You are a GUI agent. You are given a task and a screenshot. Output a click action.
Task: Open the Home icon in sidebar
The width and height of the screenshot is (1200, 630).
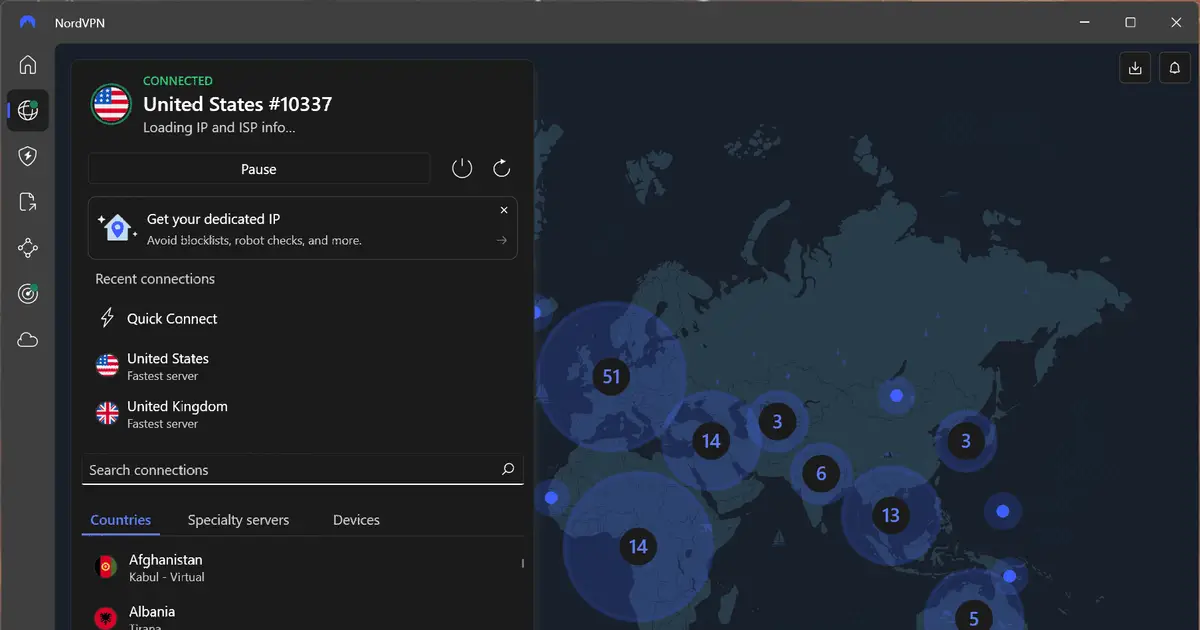(28, 65)
